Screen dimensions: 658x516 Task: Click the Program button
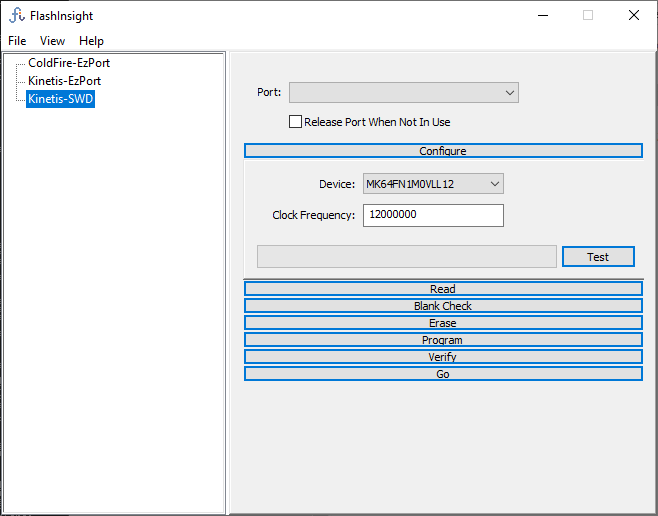(443, 340)
